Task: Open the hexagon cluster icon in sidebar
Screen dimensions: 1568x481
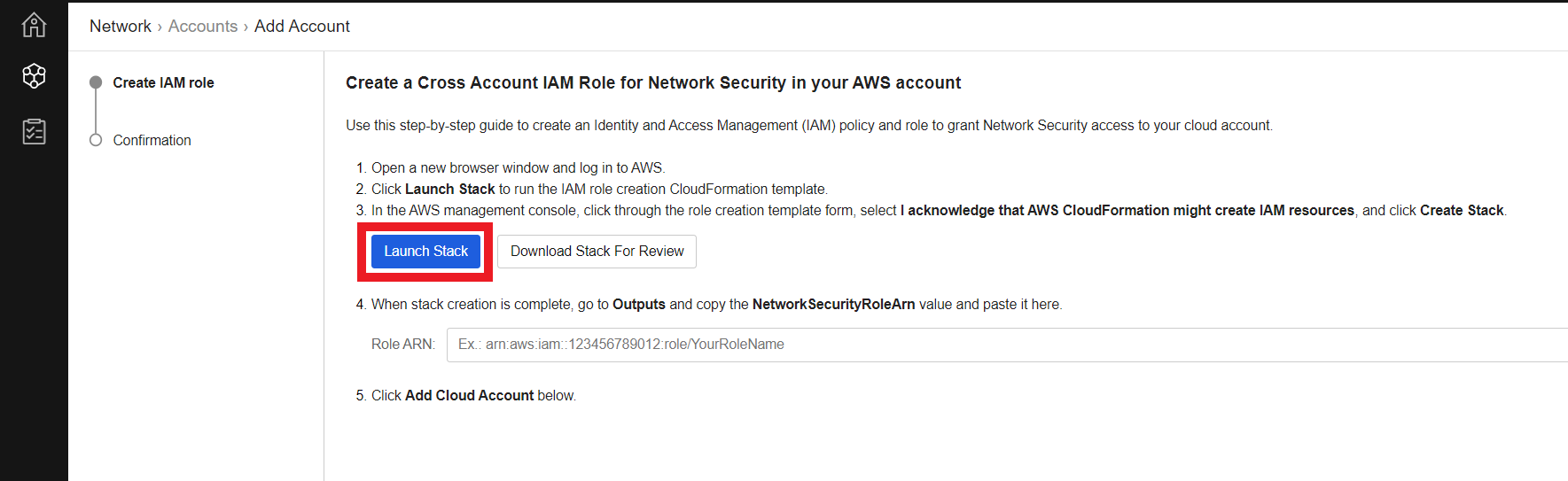Action: pos(34,76)
